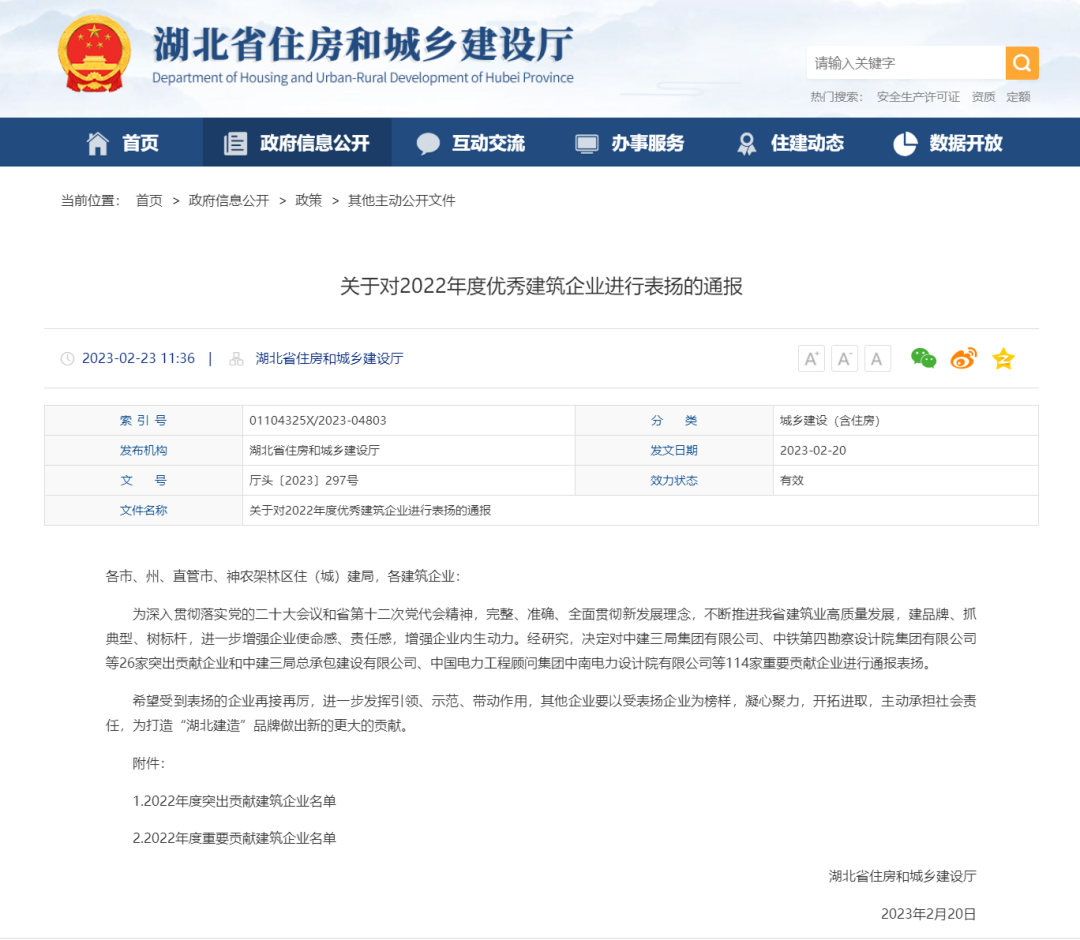The image size is (1080, 940).
Task: Click breadcrumb link 政策
Action: coord(308,200)
